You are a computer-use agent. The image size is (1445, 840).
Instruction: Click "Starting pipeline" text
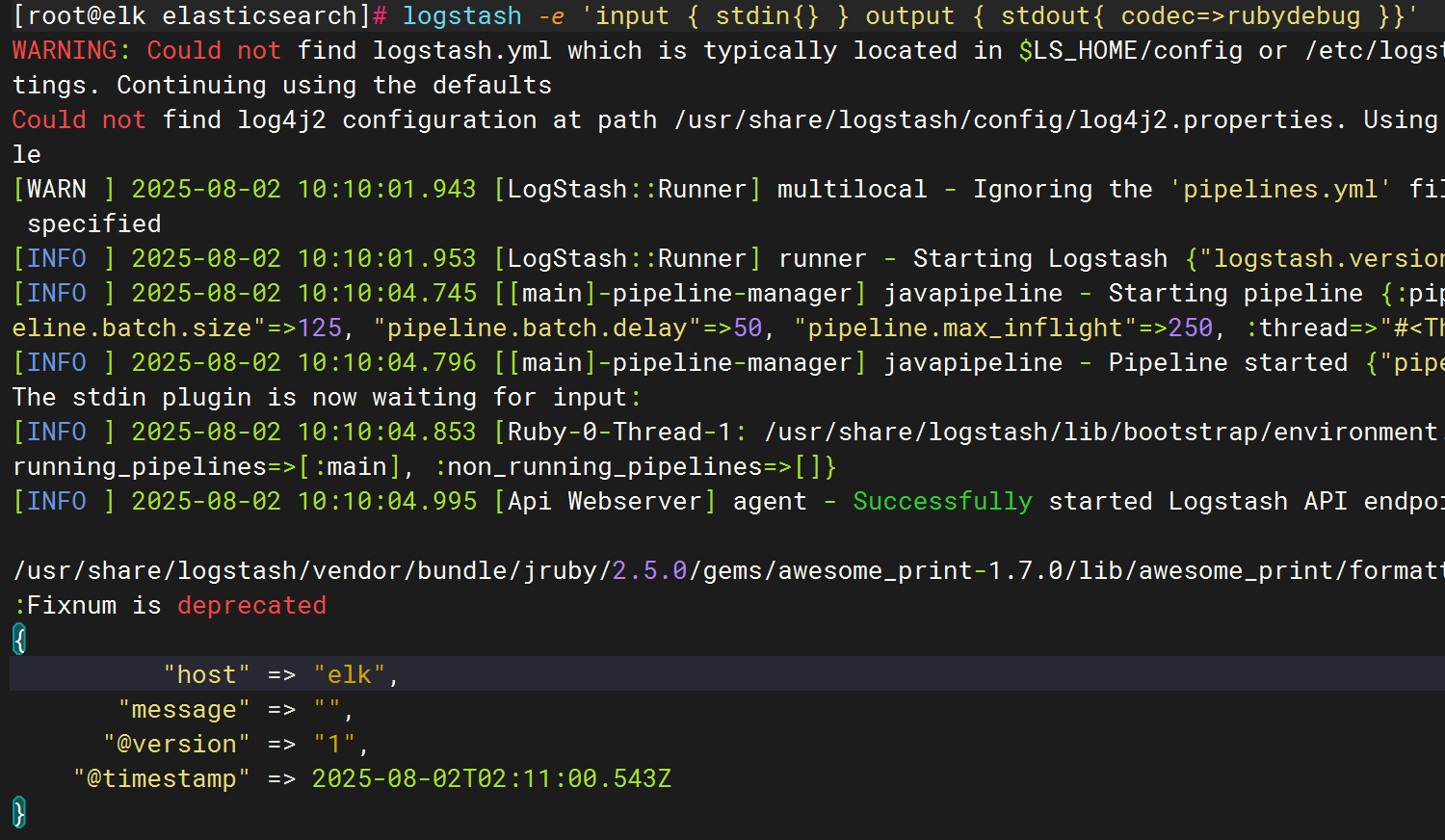(1236, 294)
